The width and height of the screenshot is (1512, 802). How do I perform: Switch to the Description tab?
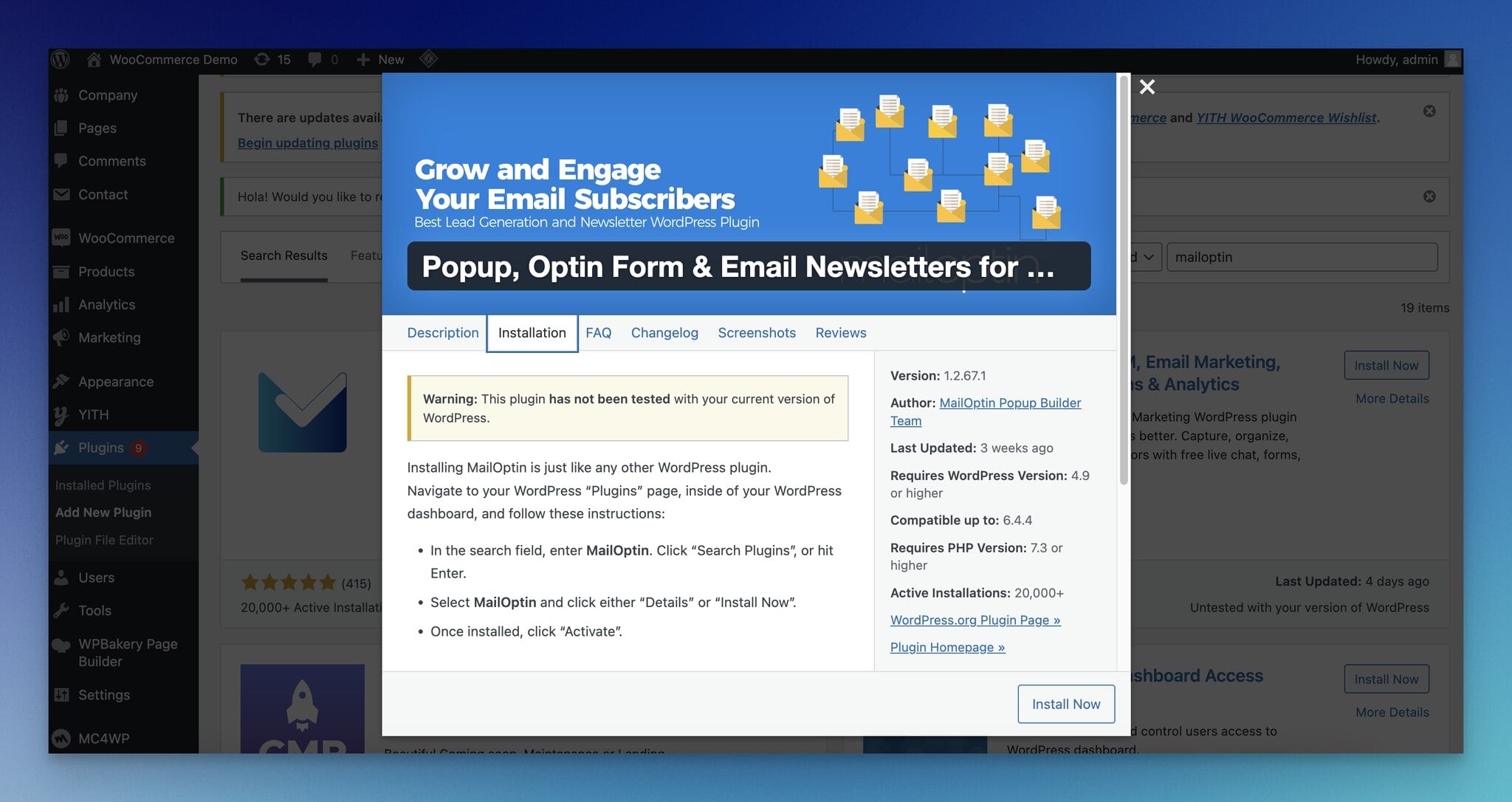(x=443, y=332)
